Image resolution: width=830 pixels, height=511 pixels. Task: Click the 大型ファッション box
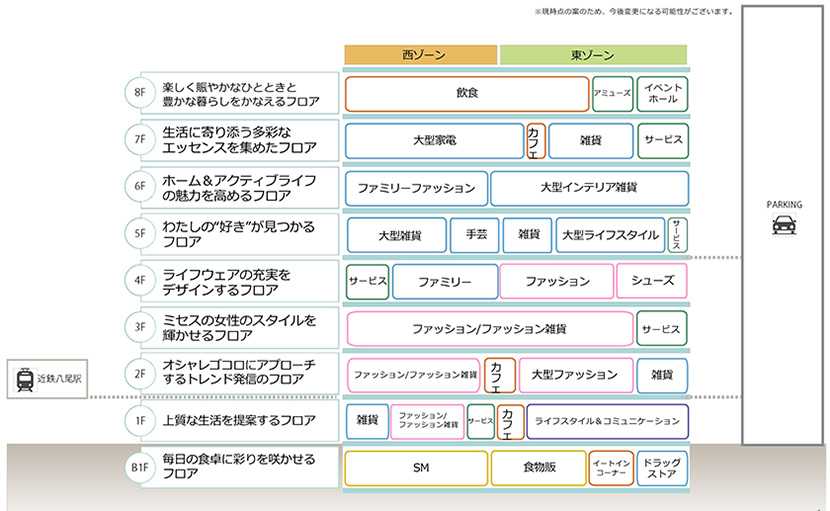coord(576,375)
